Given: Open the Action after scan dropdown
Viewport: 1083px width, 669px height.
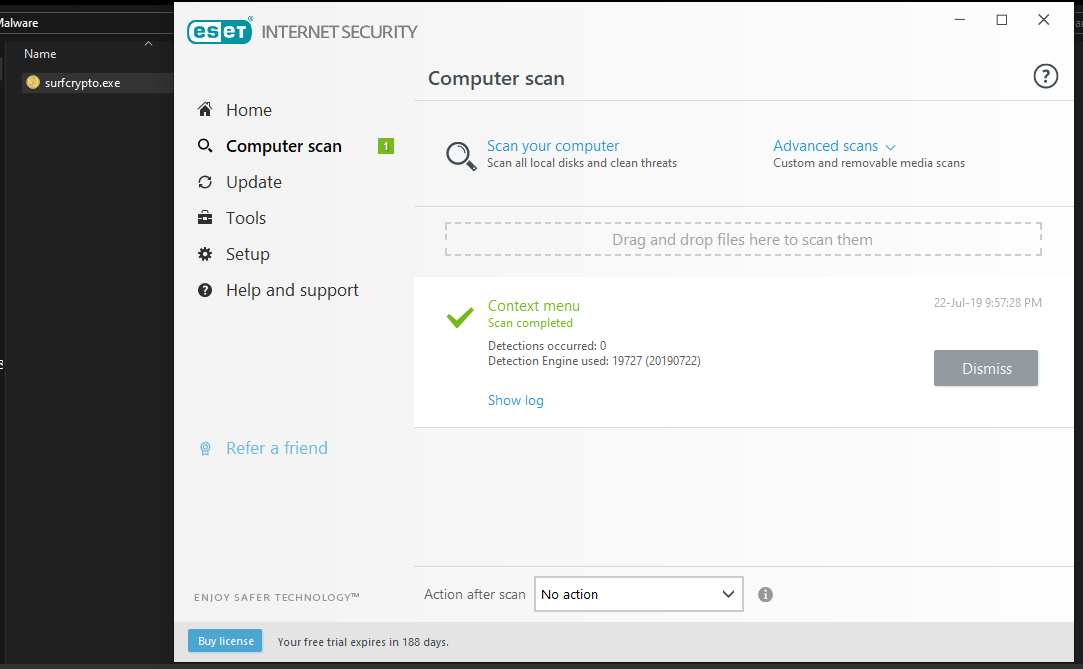Looking at the screenshot, I should click(638, 594).
